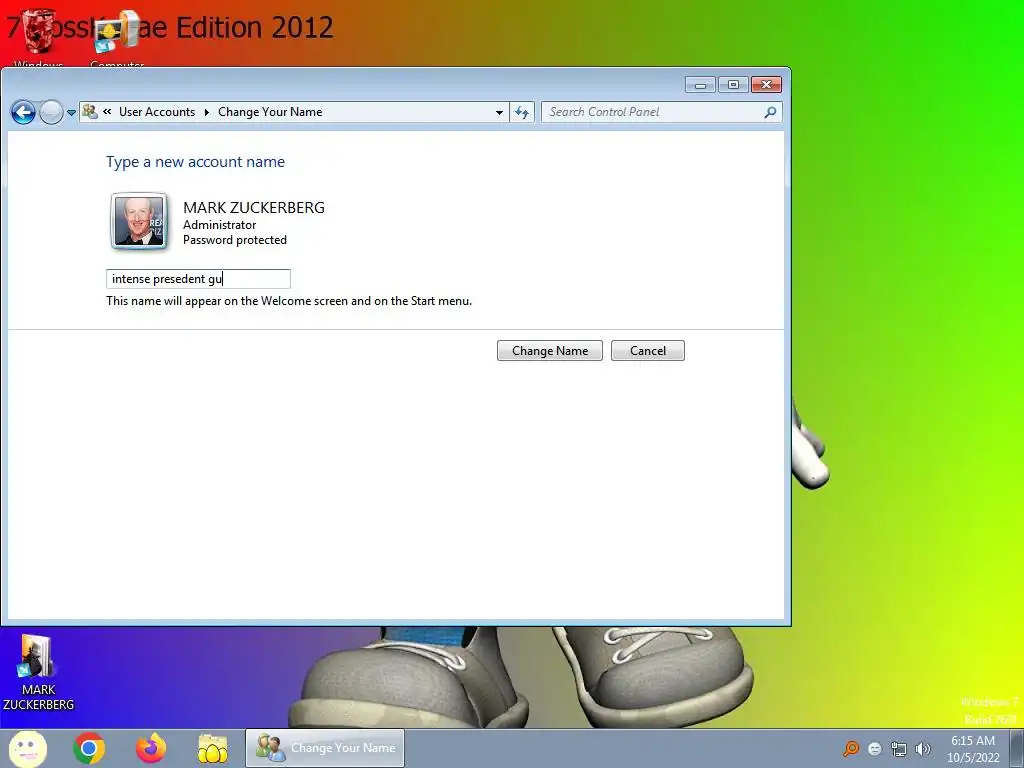The height and width of the screenshot is (768, 1024).
Task: Minimize the Change Your Name window
Action: (x=699, y=85)
